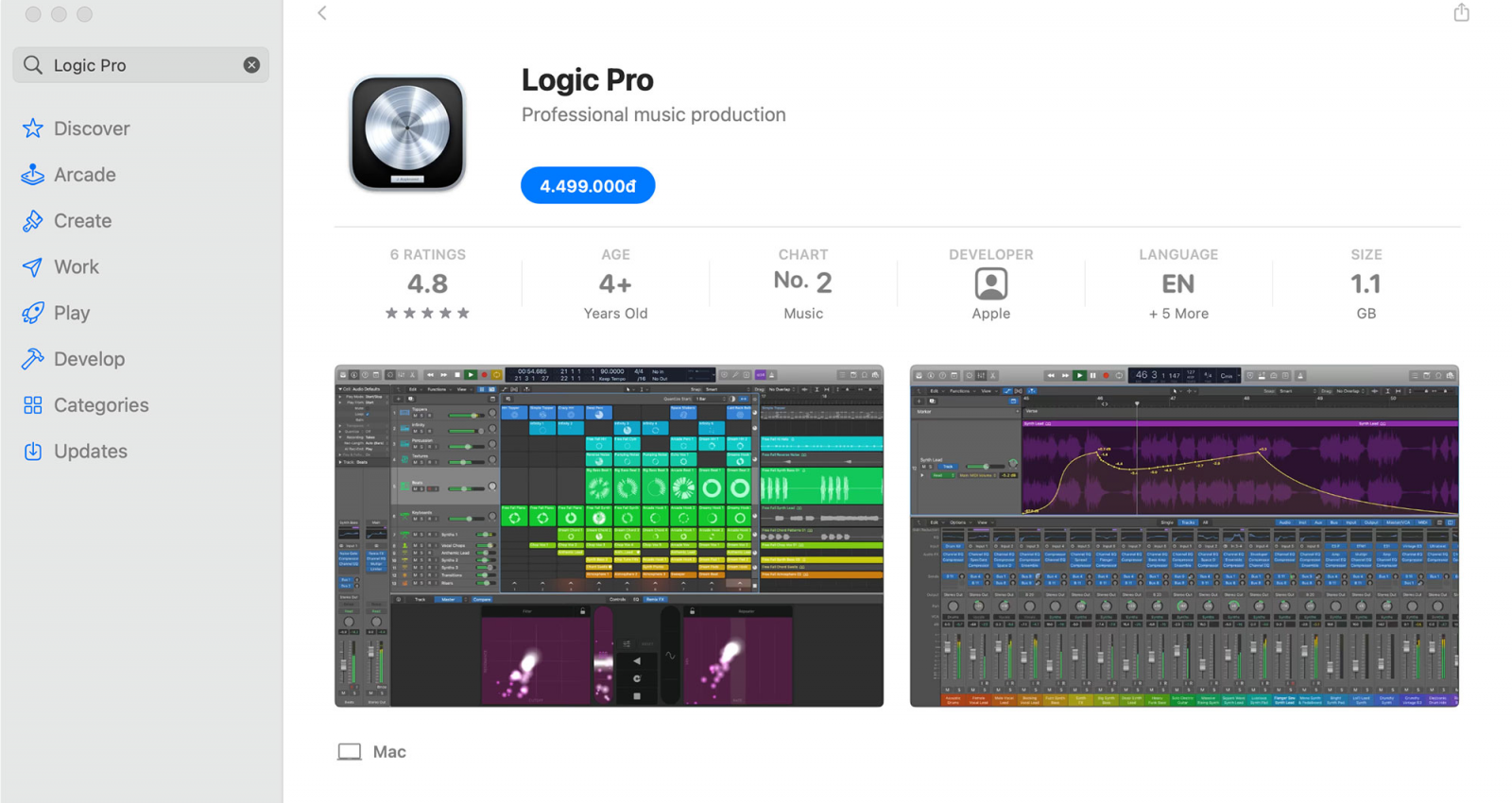Click the 4+ age rating
Image resolution: width=1512 pixels, height=803 pixels.
coord(615,283)
